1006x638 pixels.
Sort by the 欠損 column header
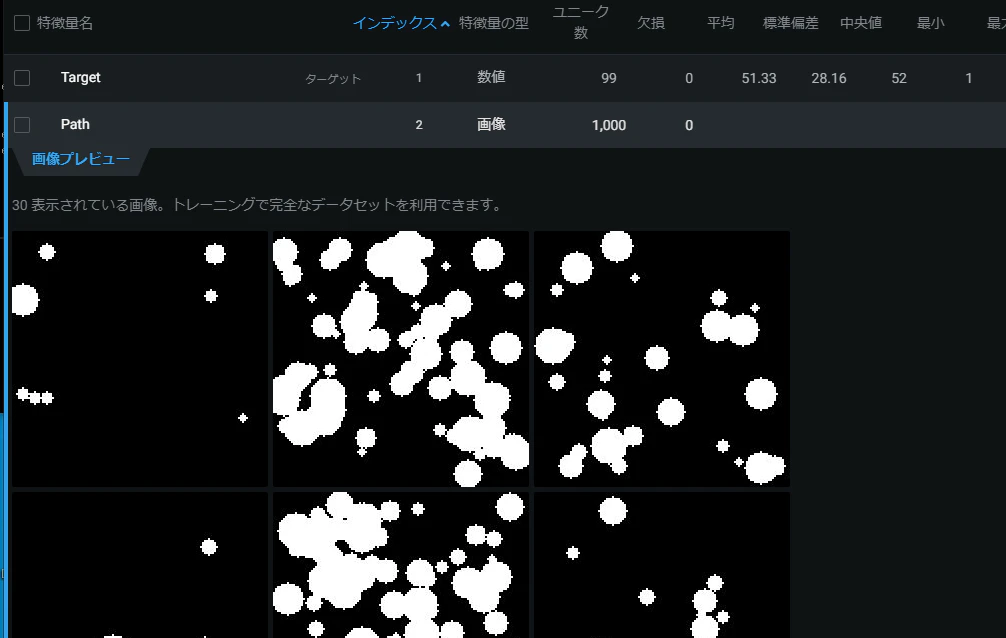[x=651, y=23]
